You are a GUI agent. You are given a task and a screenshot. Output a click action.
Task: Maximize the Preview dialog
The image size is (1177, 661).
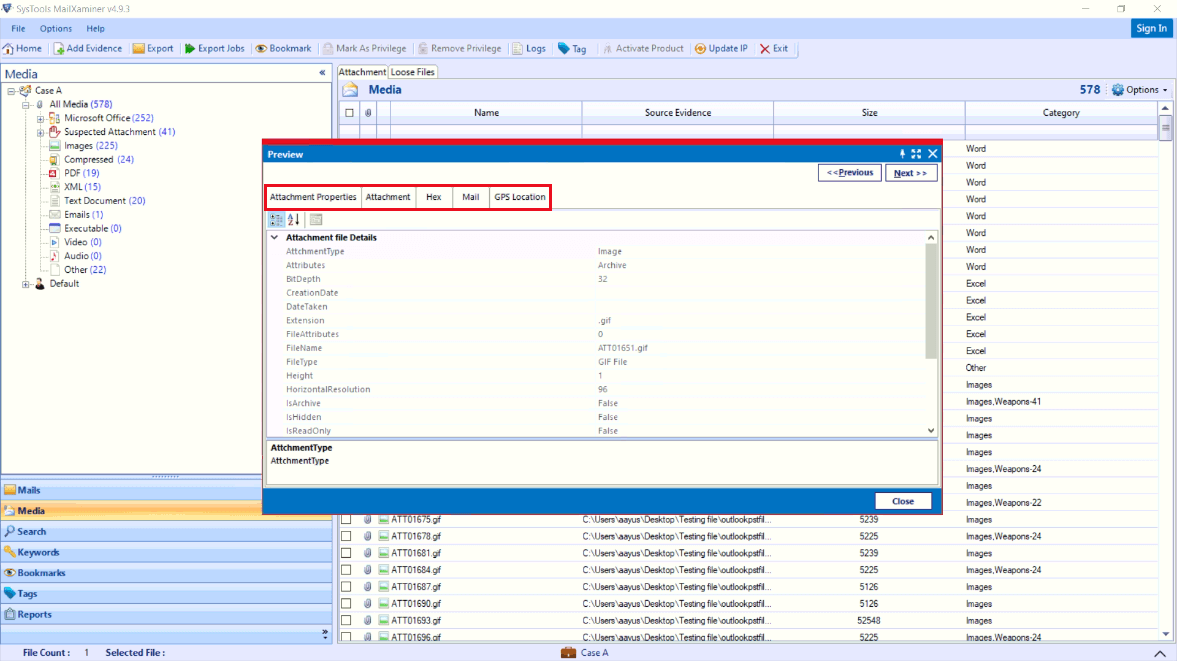[917, 154]
